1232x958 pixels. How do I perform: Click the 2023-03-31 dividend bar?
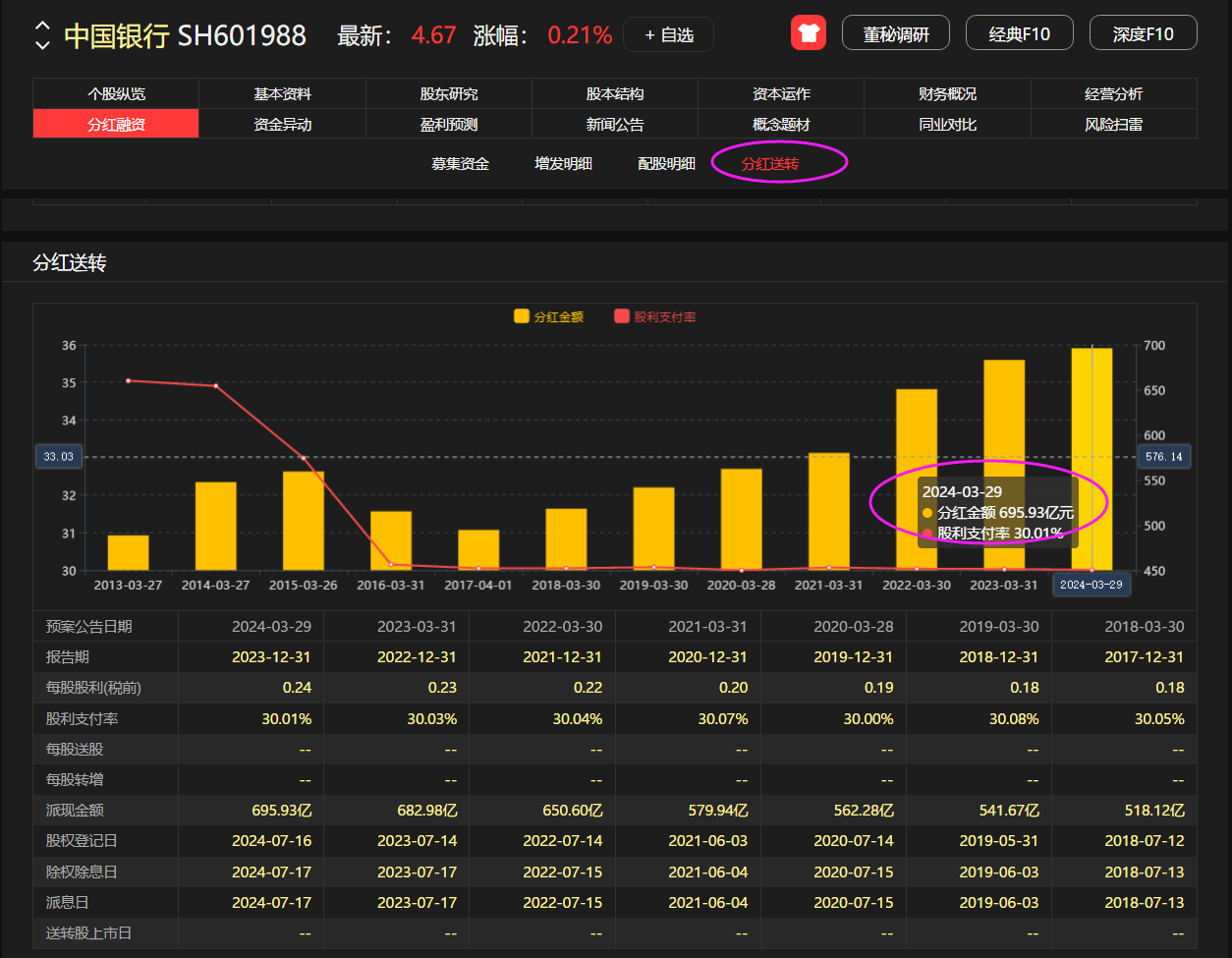(x=1004, y=465)
